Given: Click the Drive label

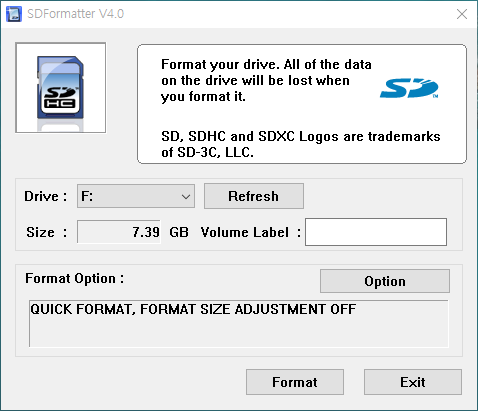Looking at the screenshot, I should pos(45,196).
